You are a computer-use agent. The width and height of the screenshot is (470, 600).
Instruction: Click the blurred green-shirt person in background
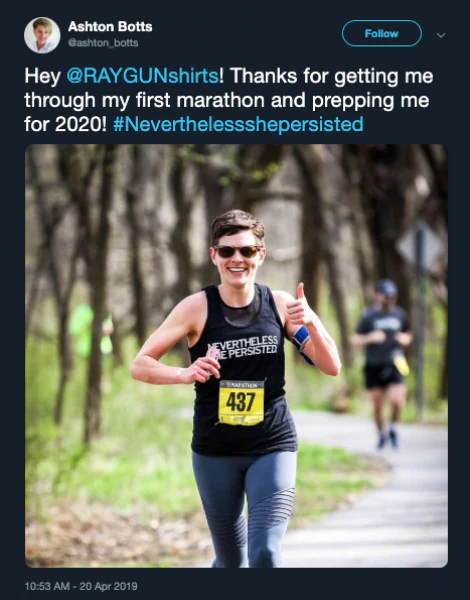coord(90,330)
